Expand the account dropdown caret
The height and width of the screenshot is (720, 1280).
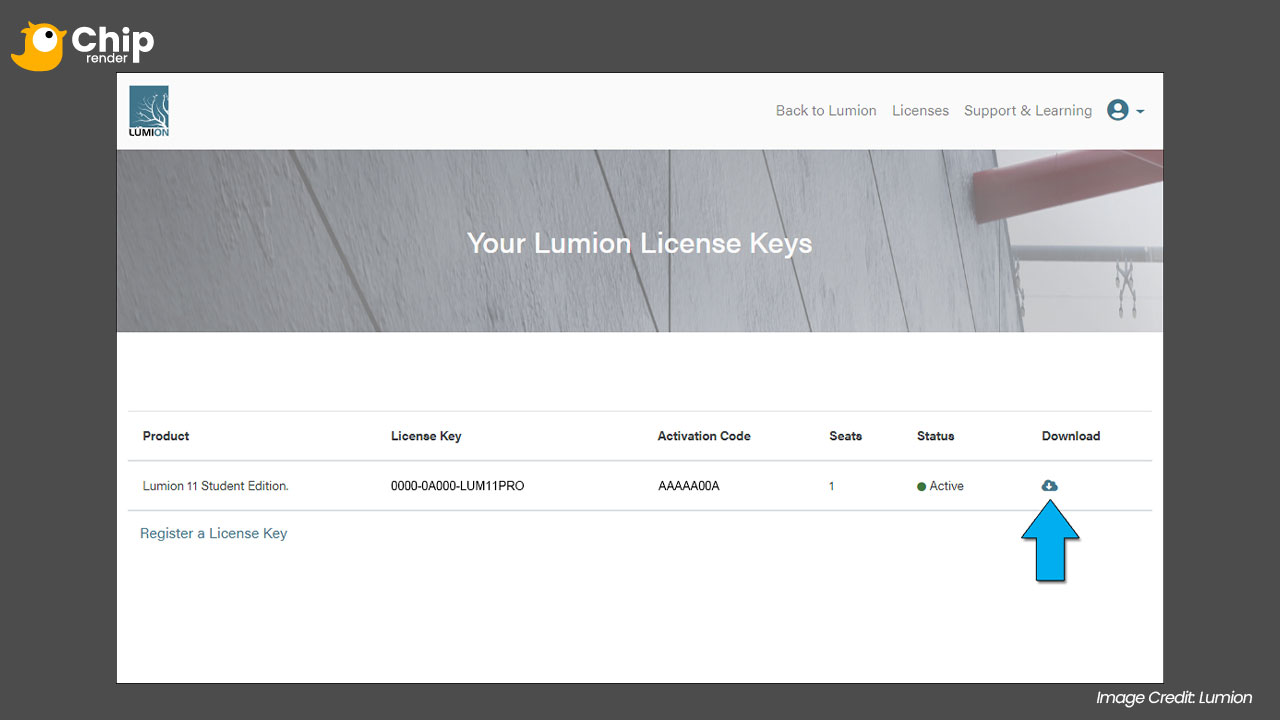1140,111
